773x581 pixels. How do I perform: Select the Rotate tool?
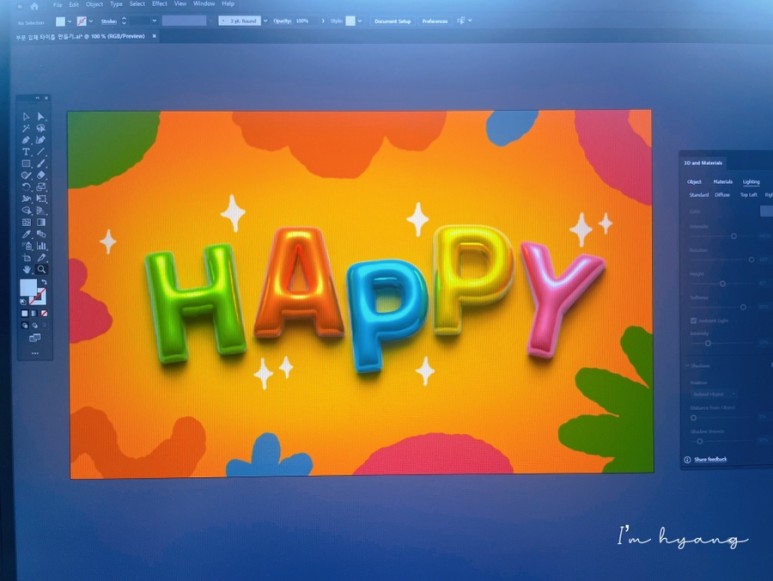tap(26, 187)
